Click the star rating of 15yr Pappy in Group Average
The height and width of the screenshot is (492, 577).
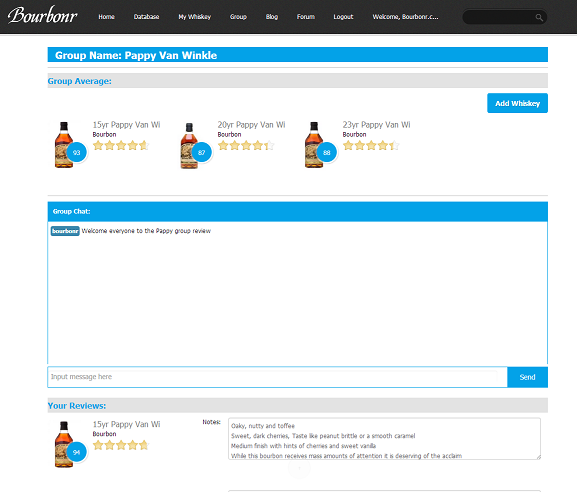click(x=121, y=145)
